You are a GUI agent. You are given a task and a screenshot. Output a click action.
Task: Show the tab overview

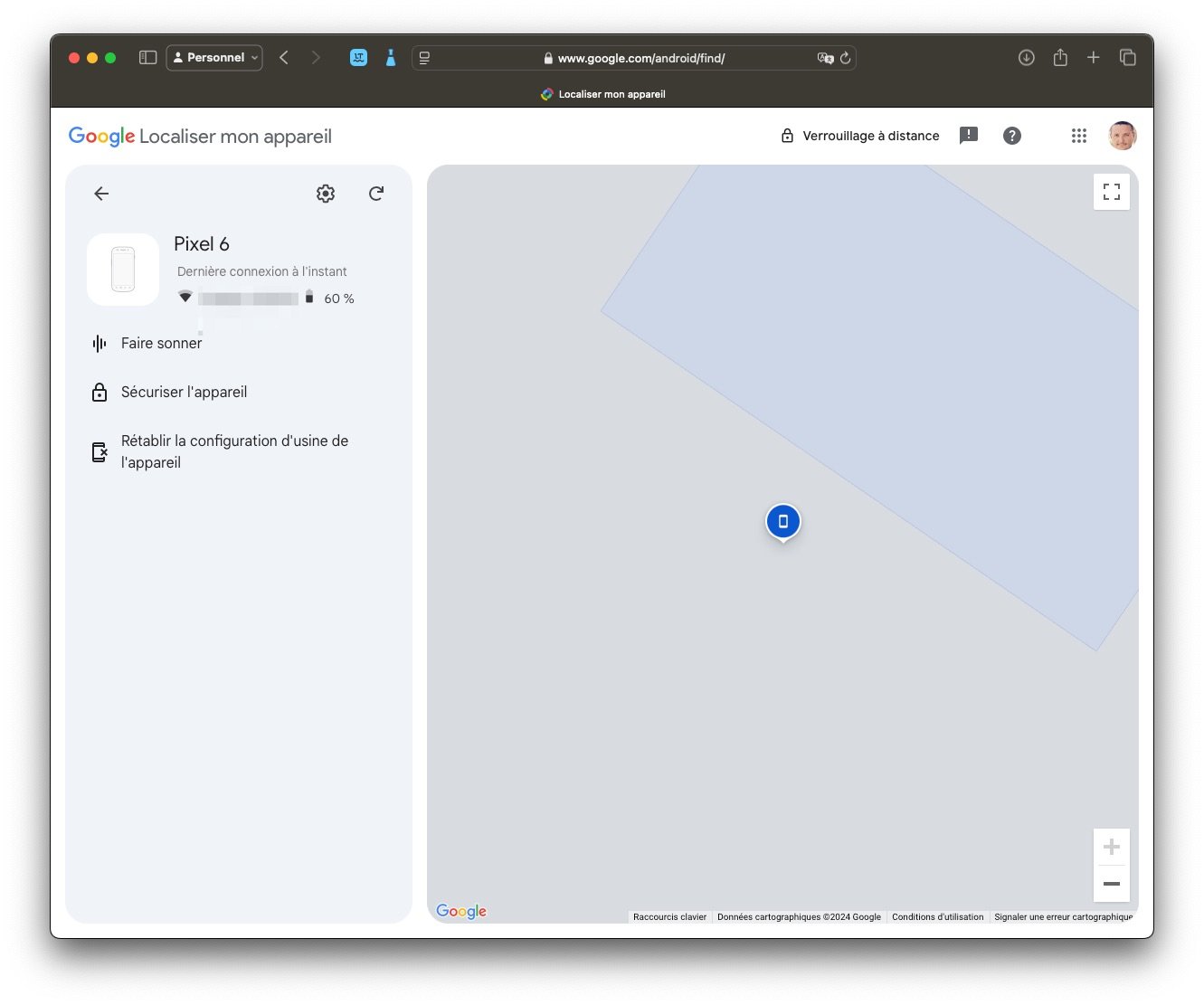tap(1128, 58)
